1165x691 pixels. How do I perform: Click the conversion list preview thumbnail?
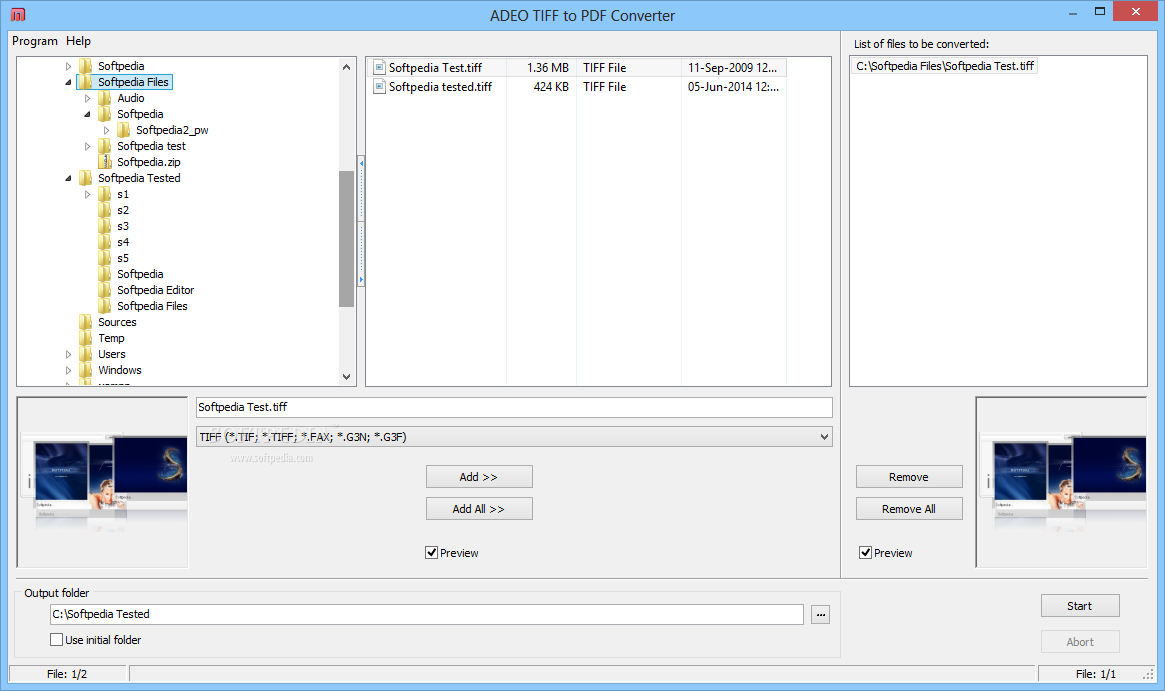click(x=1062, y=482)
